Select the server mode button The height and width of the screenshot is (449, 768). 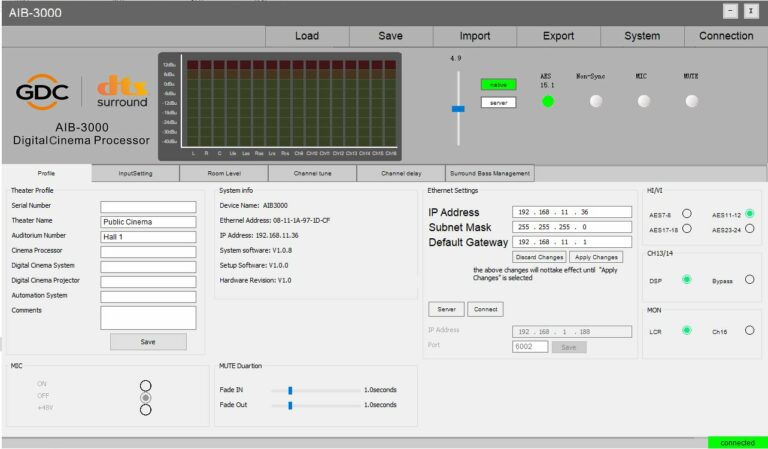click(x=498, y=103)
